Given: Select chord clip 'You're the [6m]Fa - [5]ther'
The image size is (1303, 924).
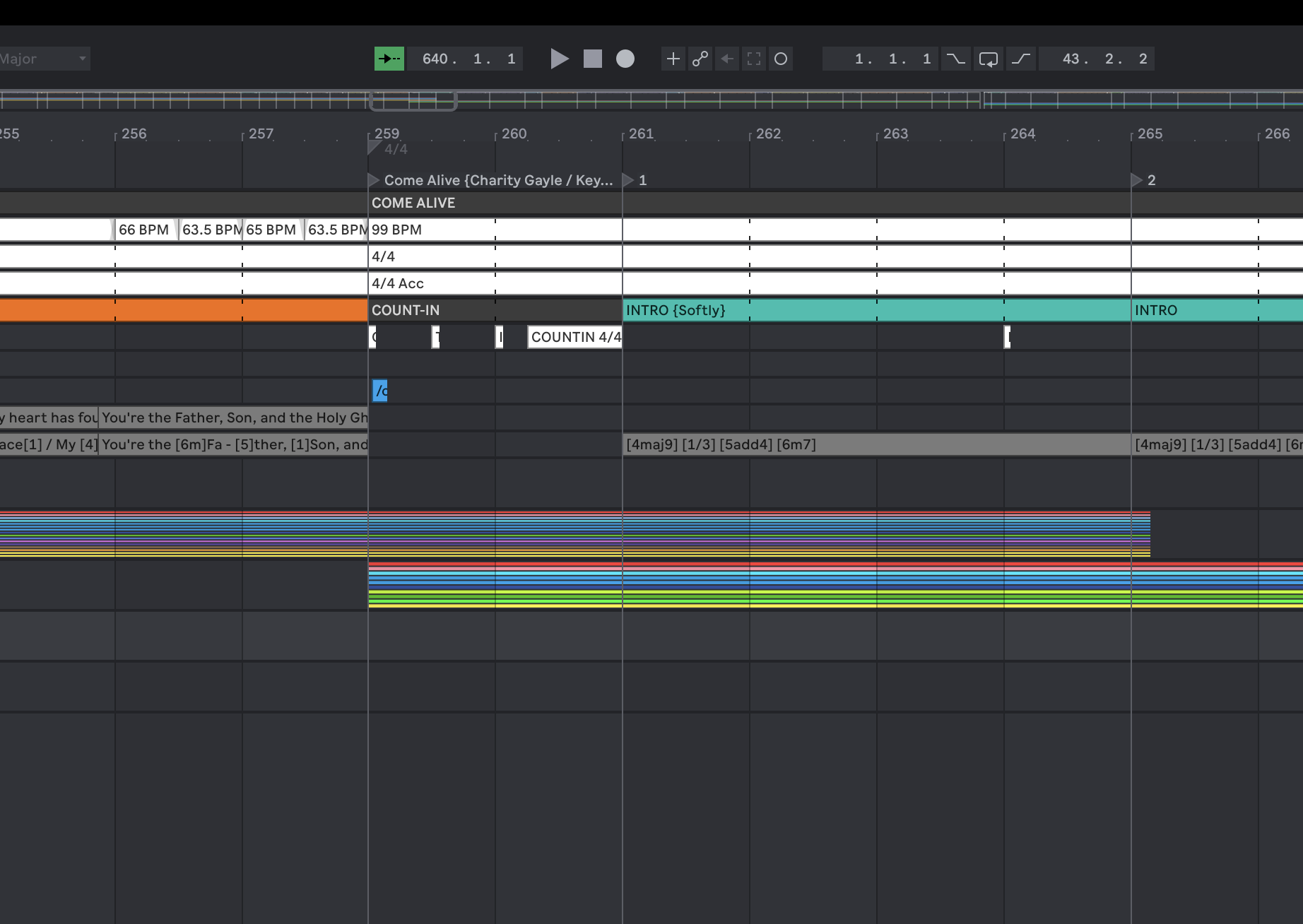Looking at the screenshot, I should 233,444.
